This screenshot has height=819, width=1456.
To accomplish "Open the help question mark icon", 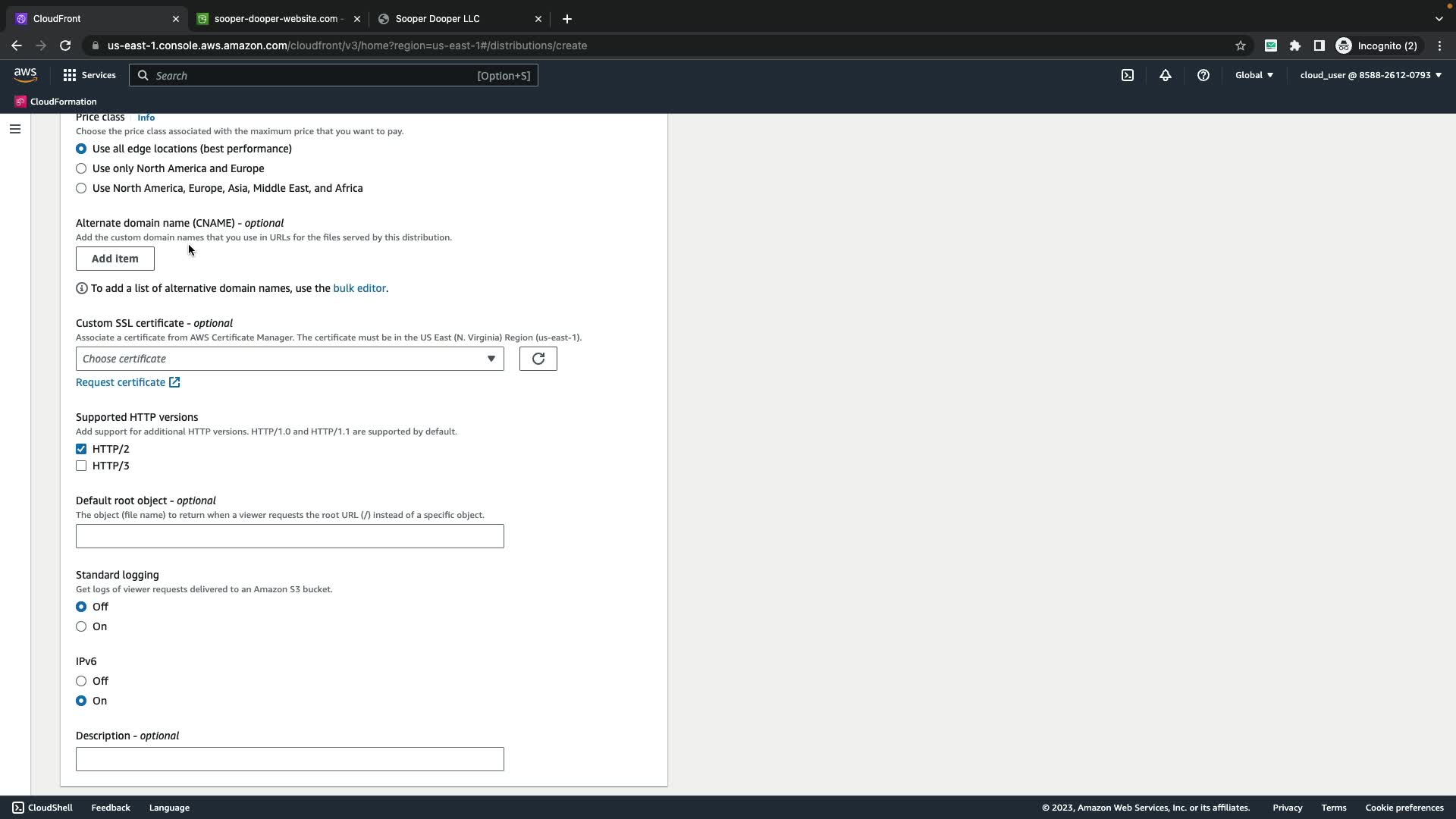I will click(1203, 75).
